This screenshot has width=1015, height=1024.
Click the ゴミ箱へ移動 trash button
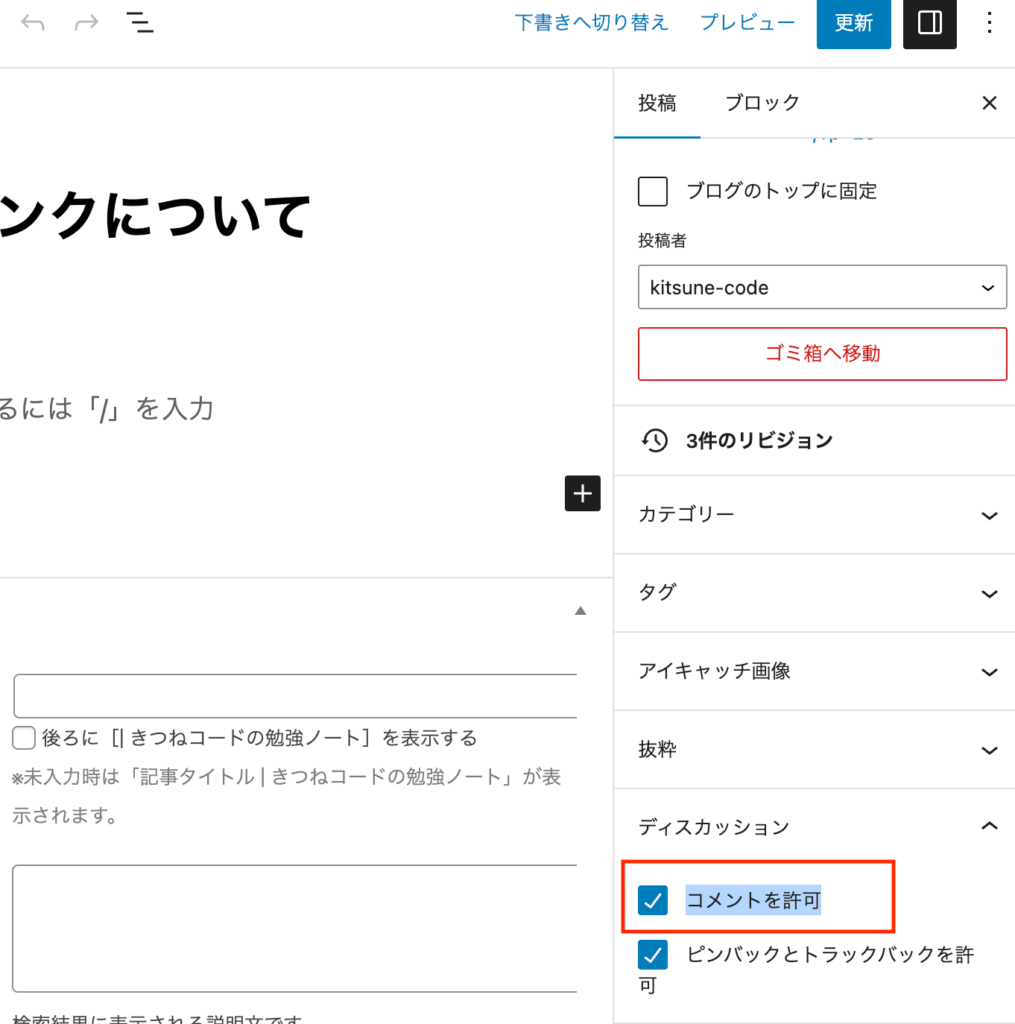tap(822, 354)
